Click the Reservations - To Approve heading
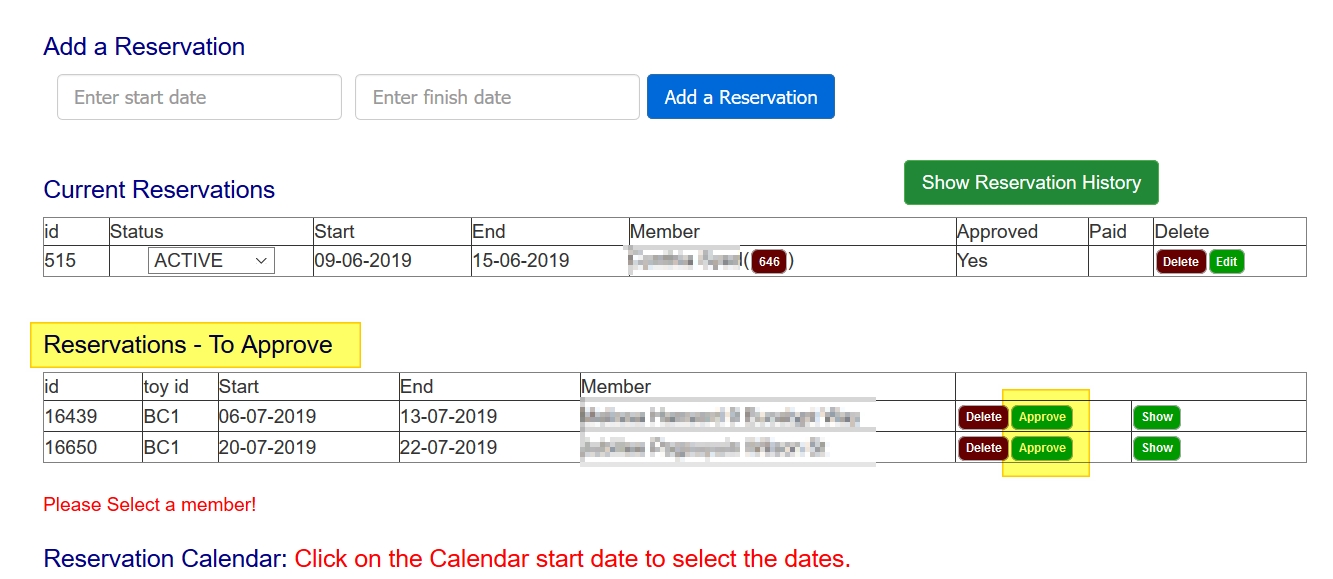1333x579 pixels. pos(188,345)
